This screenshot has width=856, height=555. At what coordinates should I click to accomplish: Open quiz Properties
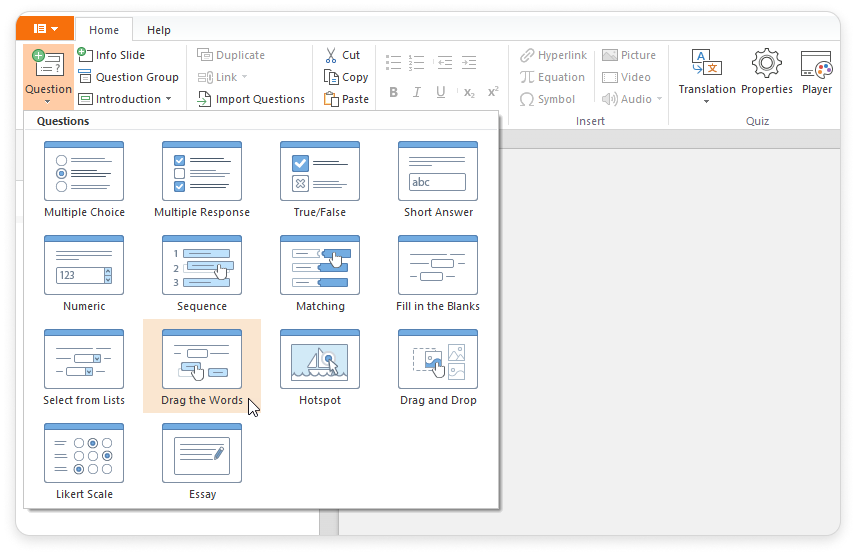766,73
